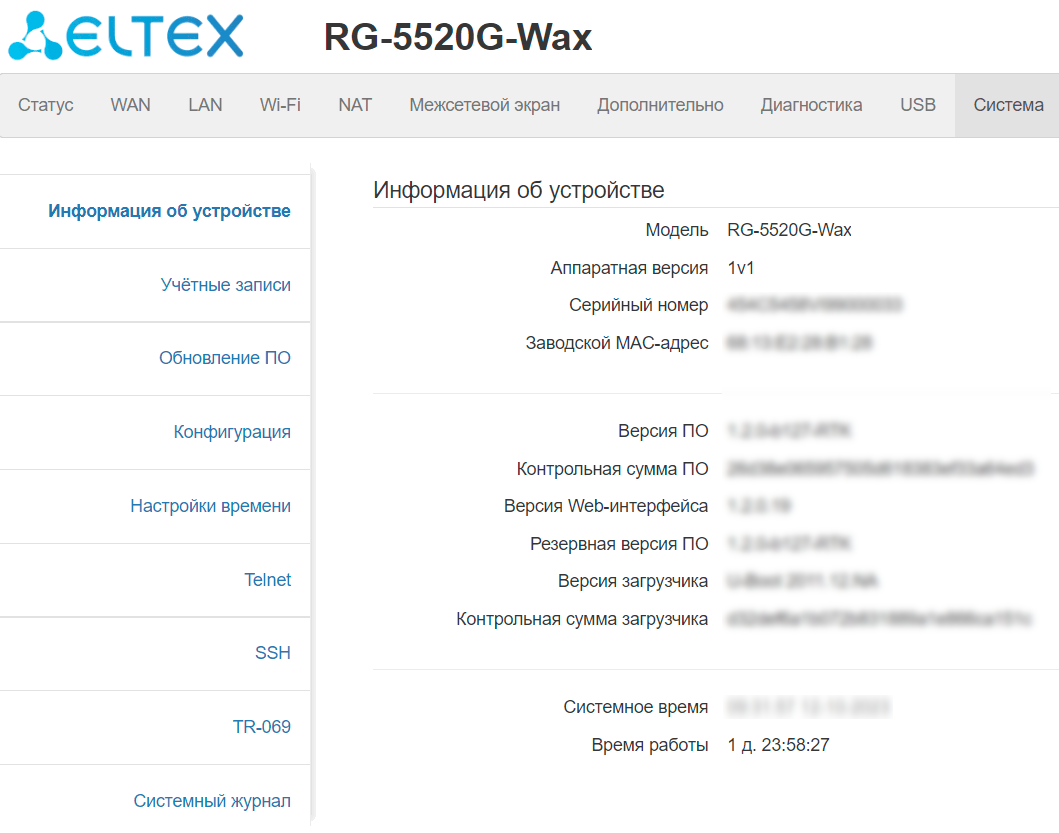Open Обновление ПО section
Screen dimensions: 1059x833
pyautogui.click(x=224, y=358)
